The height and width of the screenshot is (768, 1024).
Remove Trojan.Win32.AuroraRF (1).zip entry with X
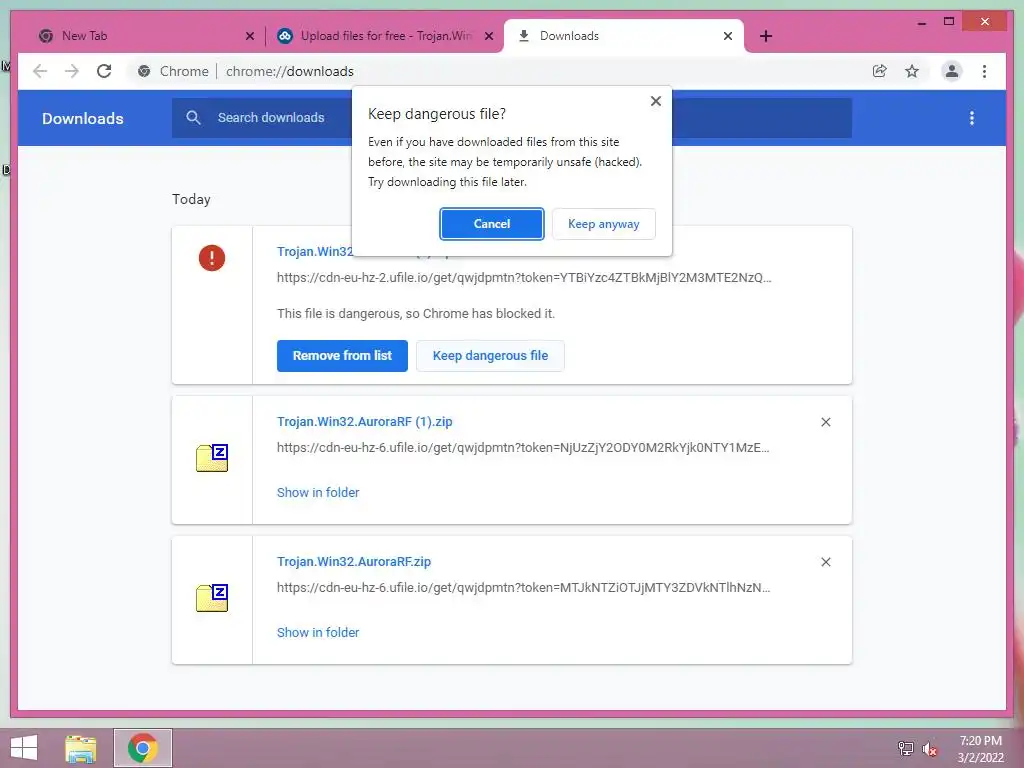click(825, 423)
